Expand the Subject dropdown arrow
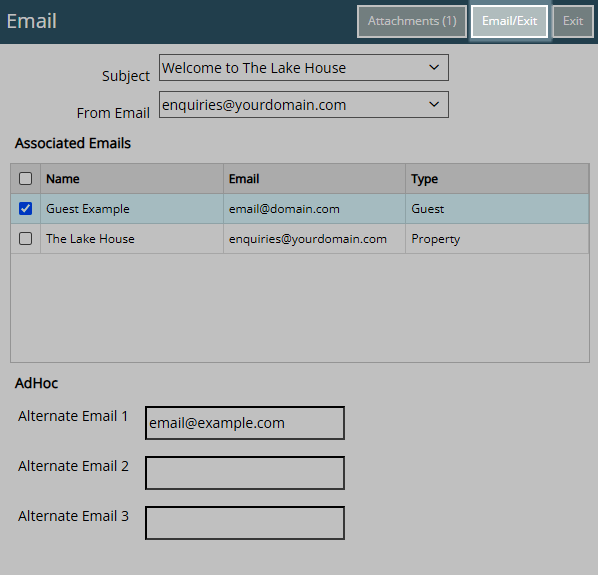Image resolution: width=598 pixels, height=575 pixels. (434, 67)
